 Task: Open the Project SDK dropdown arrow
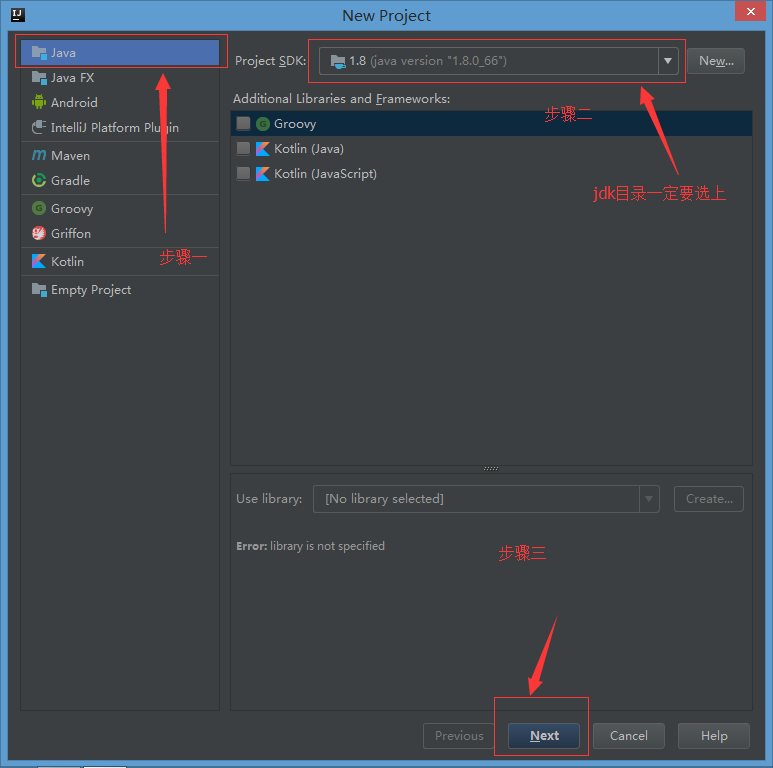point(668,61)
